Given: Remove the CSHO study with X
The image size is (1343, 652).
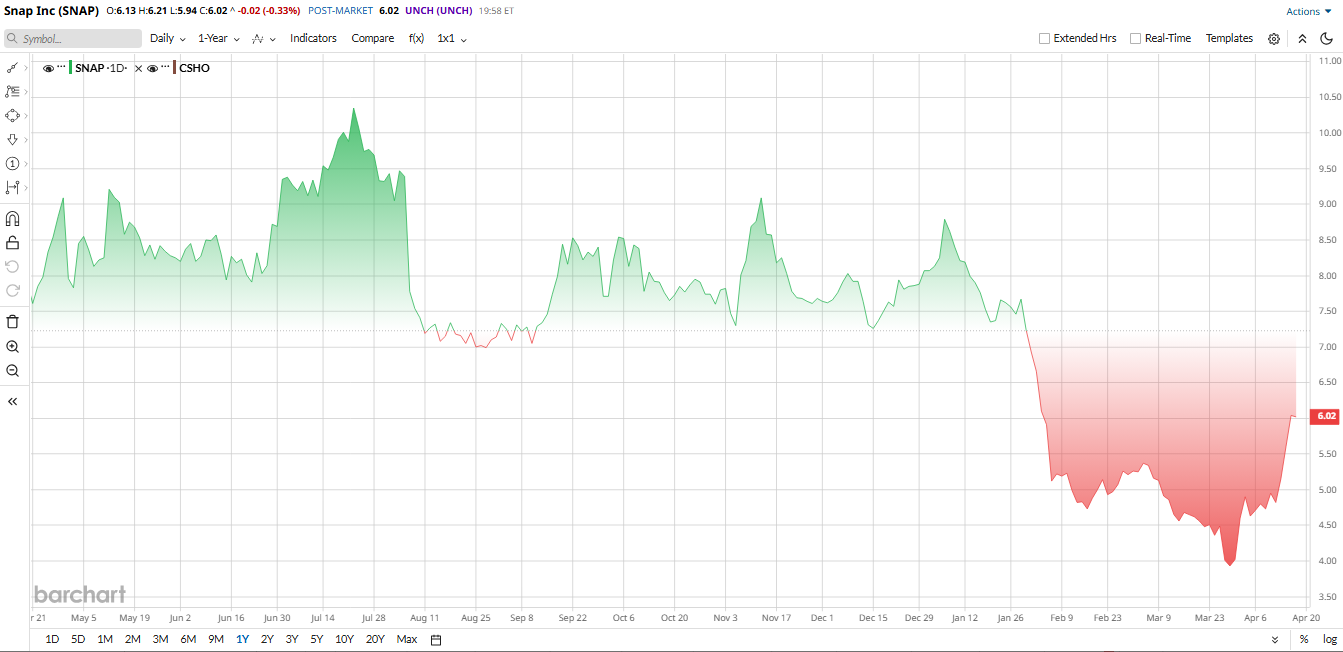Looking at the screenshot, I should coord(138,68).
